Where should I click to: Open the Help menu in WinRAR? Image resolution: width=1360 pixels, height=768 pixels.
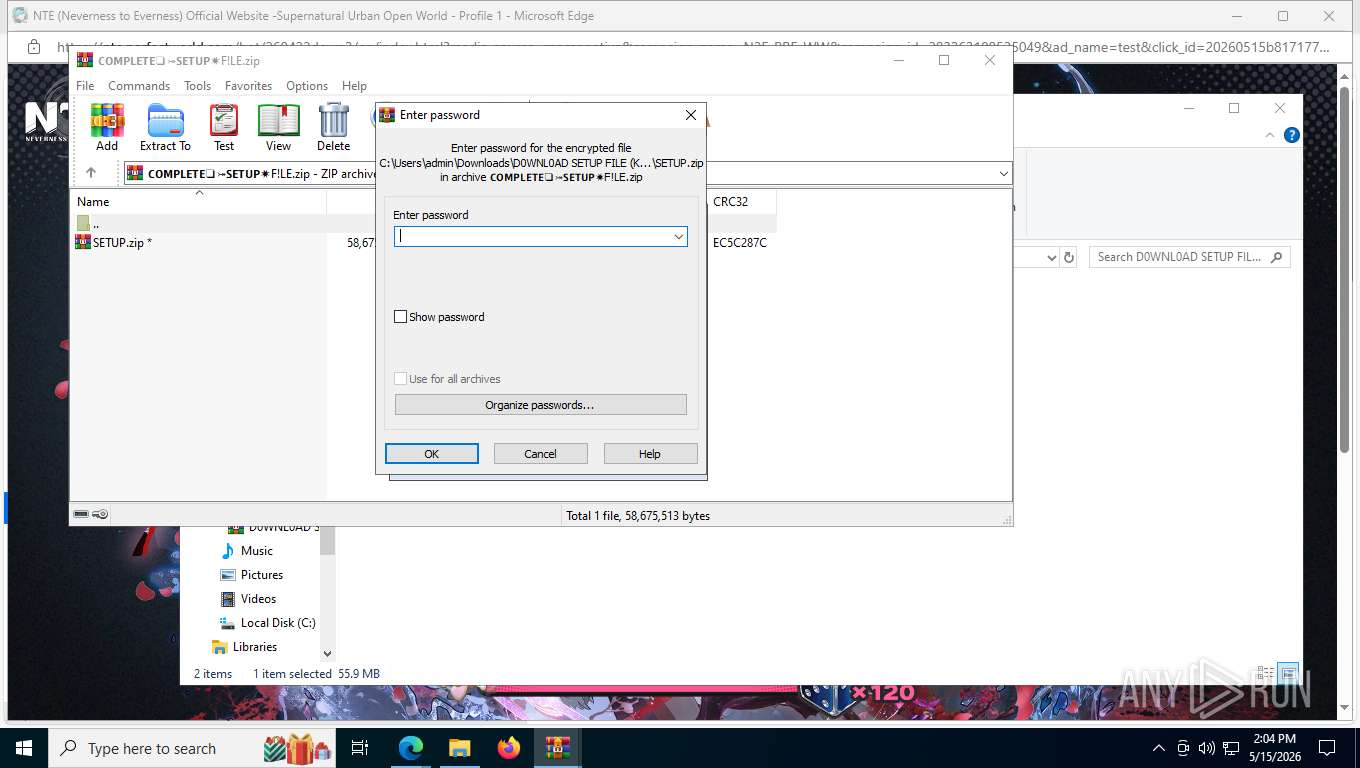click(354, 86)
